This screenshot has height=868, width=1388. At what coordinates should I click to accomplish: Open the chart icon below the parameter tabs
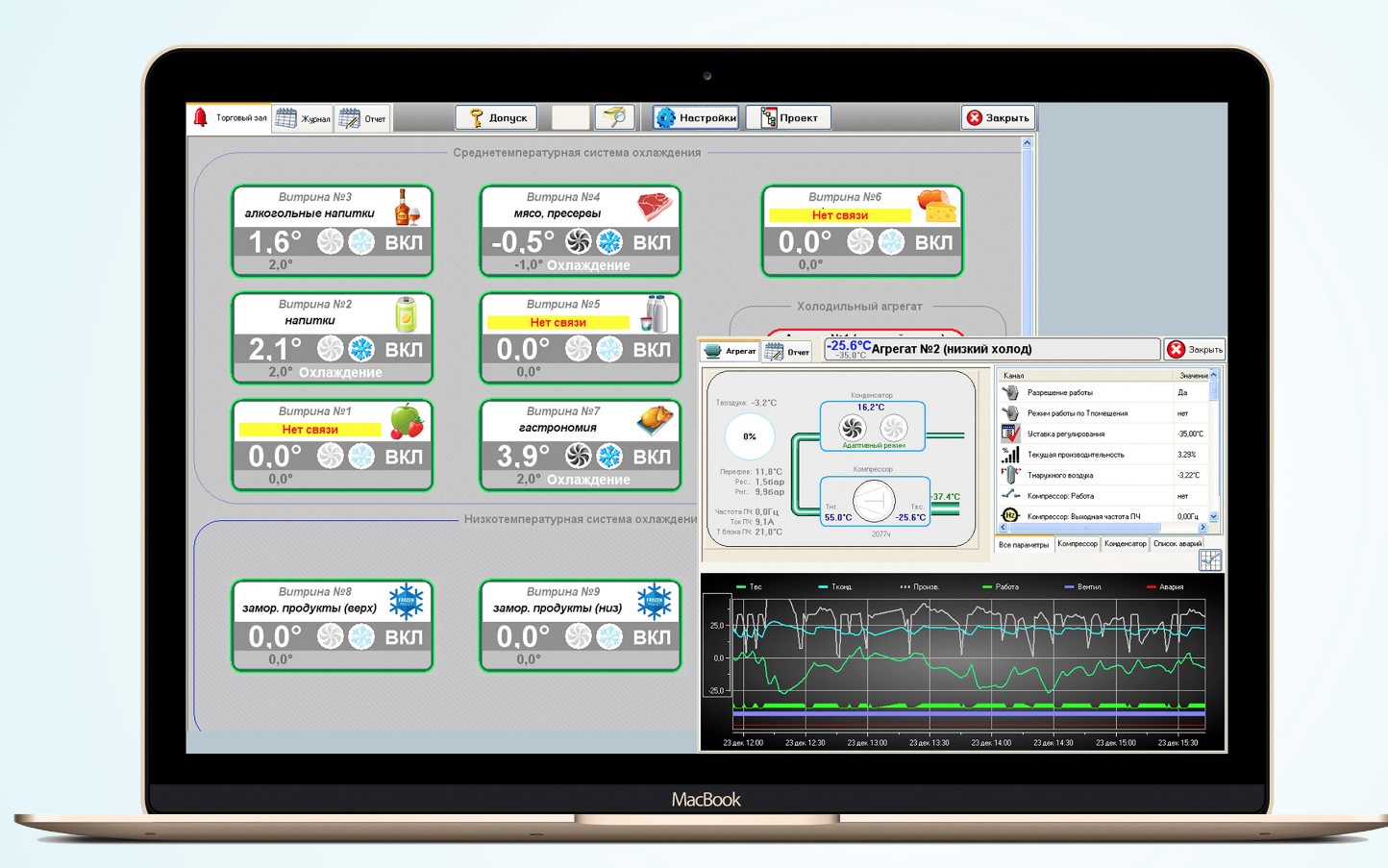pos(1210,560)
